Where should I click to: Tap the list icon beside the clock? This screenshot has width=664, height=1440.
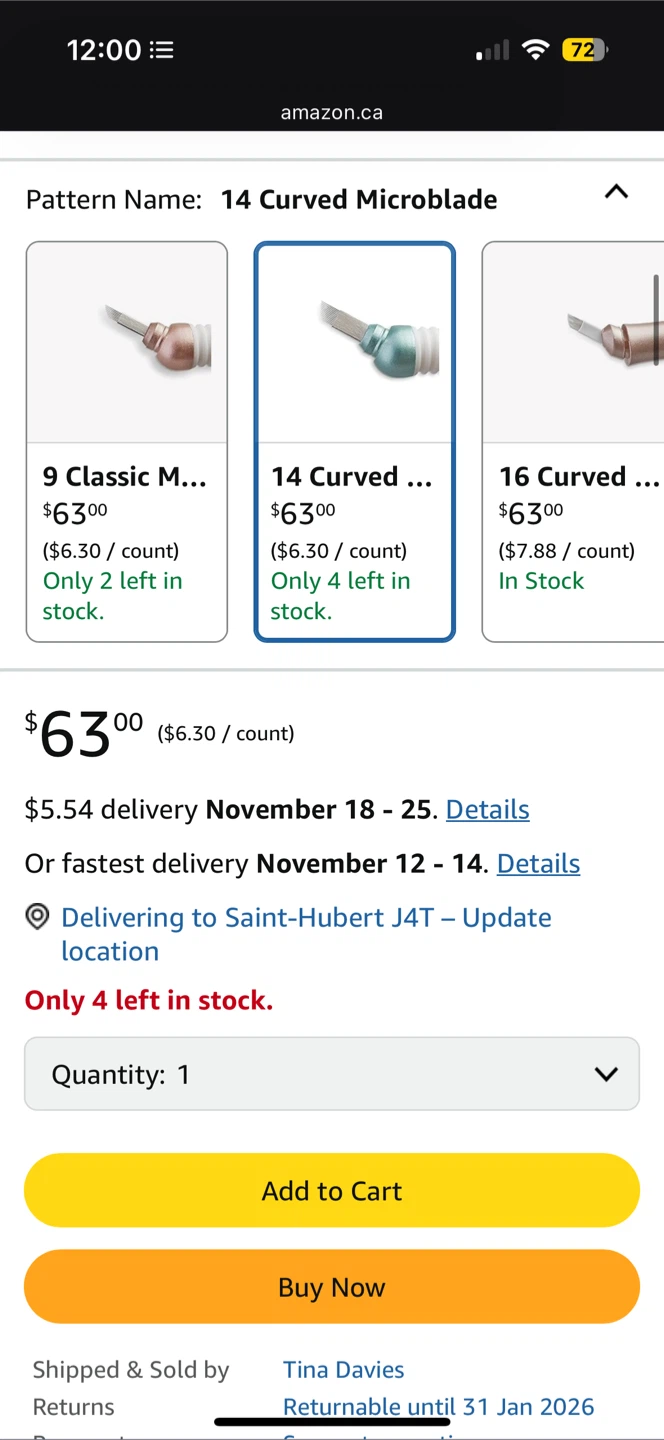(x=161, y=50)
